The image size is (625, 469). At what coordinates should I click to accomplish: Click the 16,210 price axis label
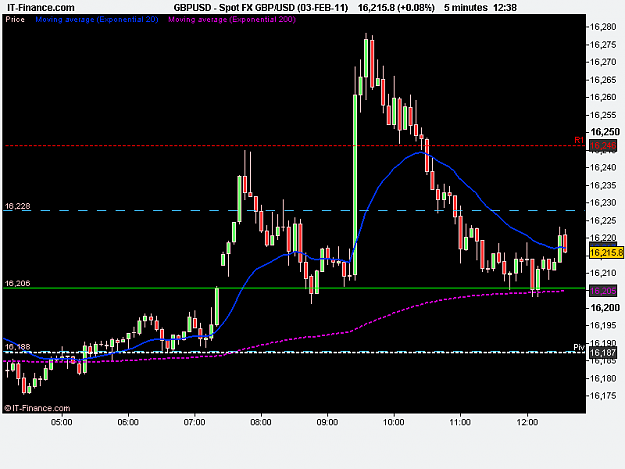pos(603,273)
